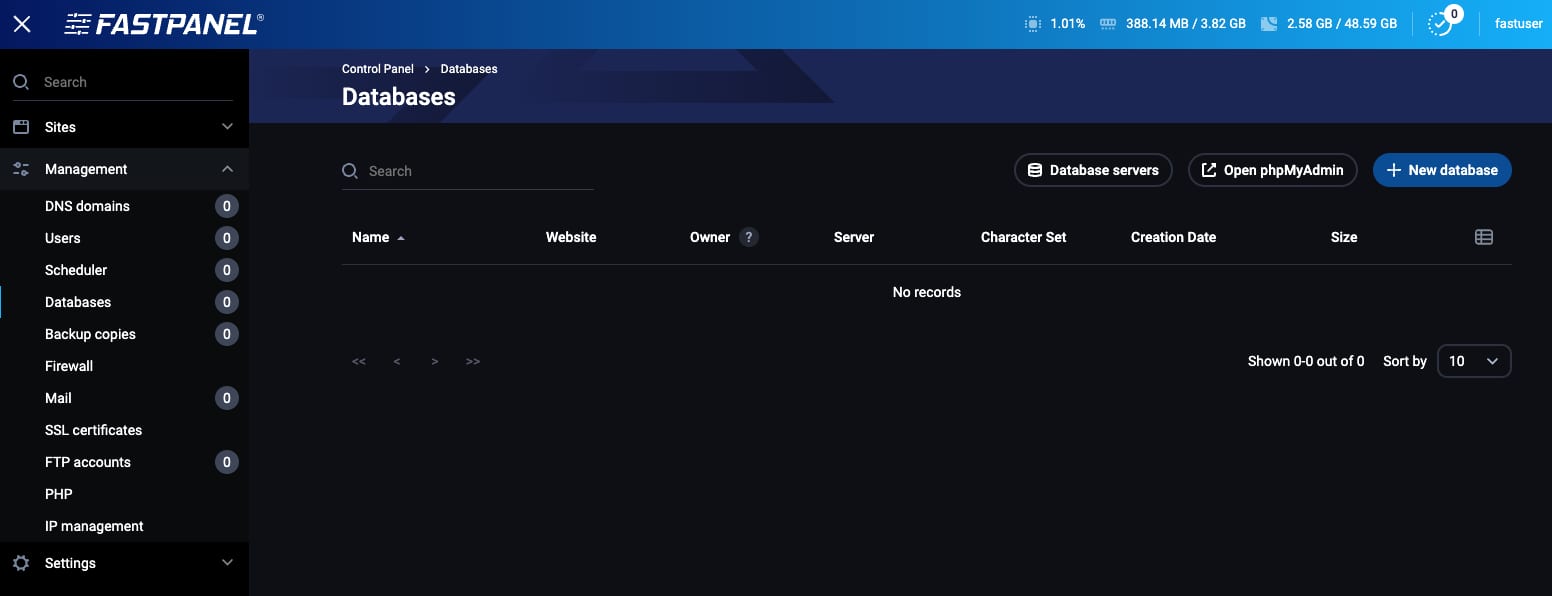
Task: Create a New database
Action: click(1442, 170)
